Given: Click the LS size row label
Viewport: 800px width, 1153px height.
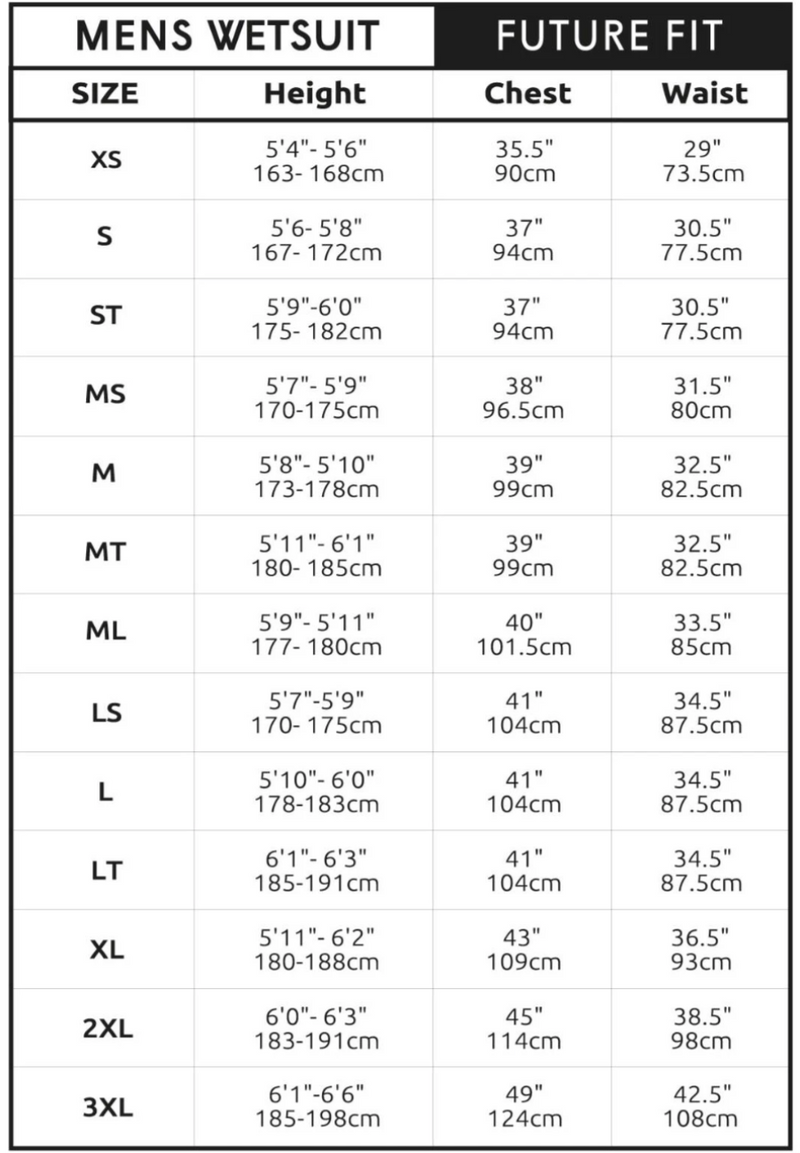Looking at the screenshot, I should click(105, 712).
